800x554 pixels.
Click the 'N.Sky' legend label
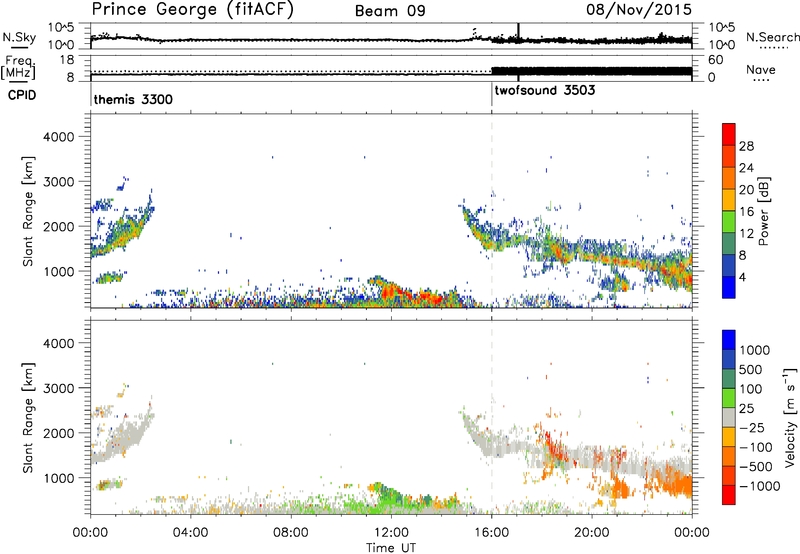19,37
